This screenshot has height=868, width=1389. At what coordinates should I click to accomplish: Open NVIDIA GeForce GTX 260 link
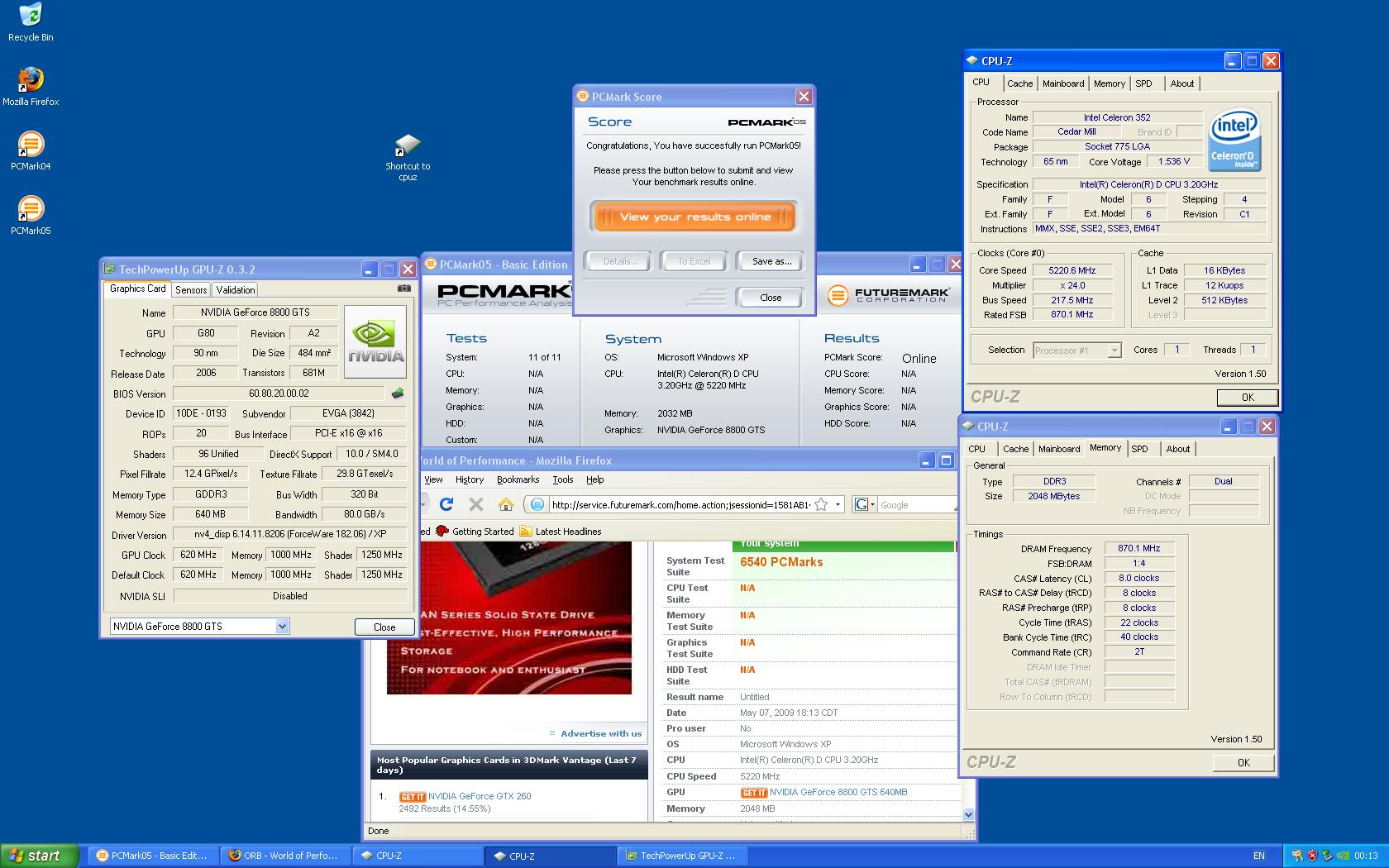point(480,796)
